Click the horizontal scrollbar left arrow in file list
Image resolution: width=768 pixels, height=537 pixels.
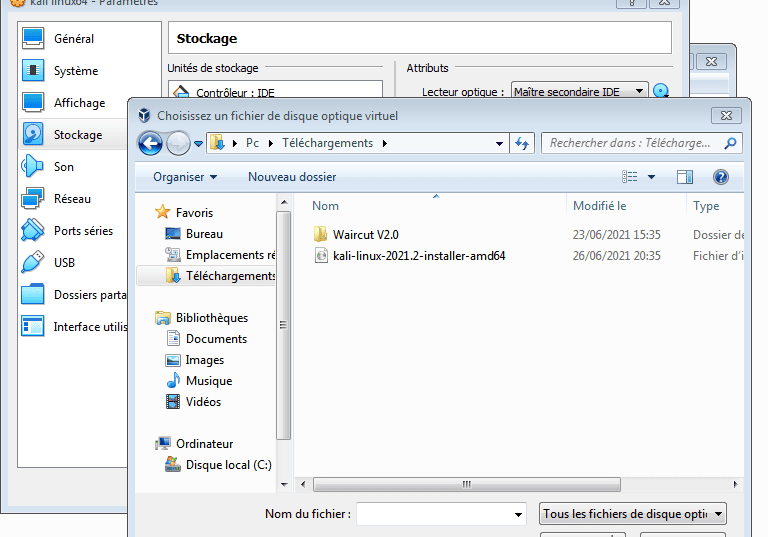pos(303,484)
